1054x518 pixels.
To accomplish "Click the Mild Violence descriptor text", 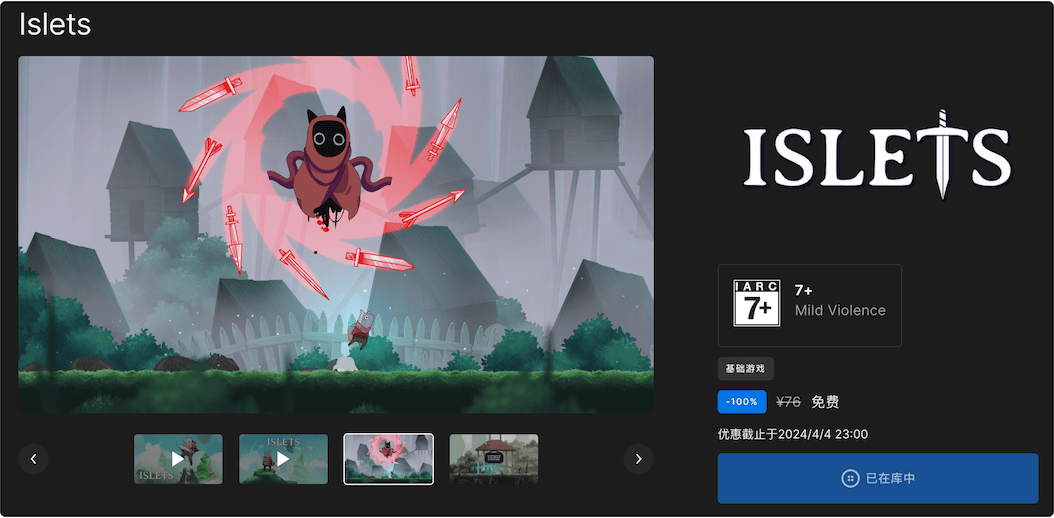I will (x=840, y=311).
